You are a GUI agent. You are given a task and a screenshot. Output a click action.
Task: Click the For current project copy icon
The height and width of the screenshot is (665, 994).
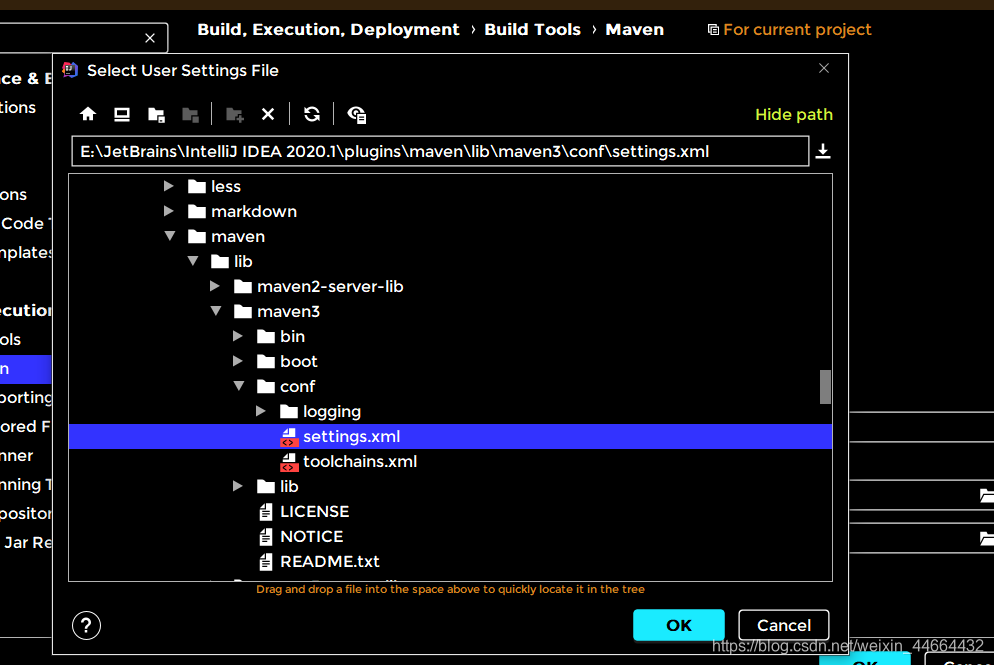713,30
